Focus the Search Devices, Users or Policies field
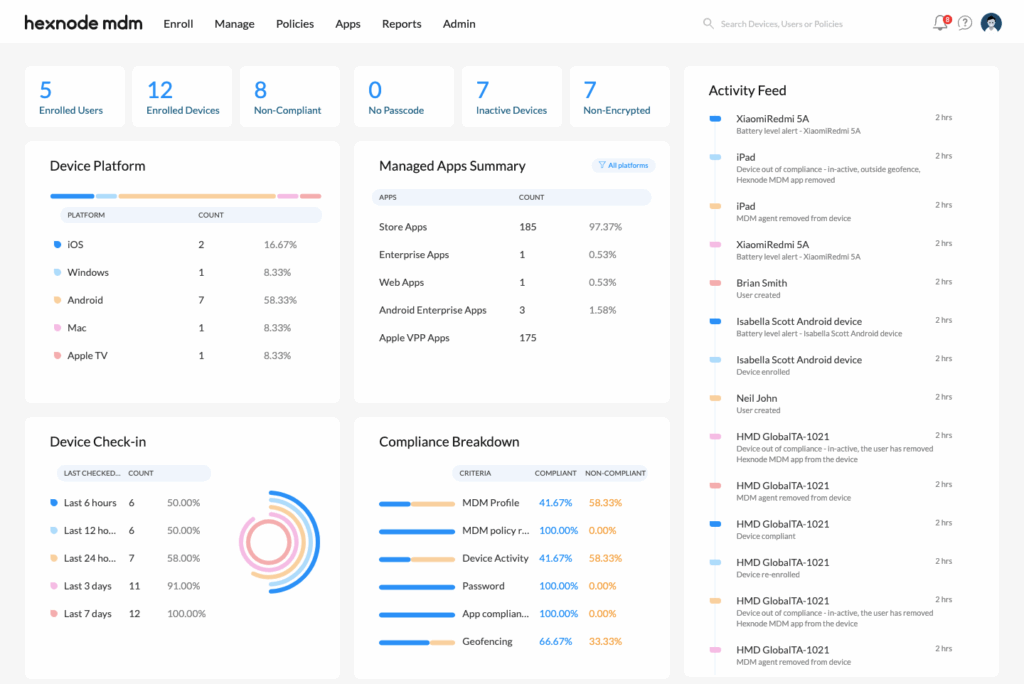Image resolution: width=1024 pixels, height=684 pixels. point(800,24)
